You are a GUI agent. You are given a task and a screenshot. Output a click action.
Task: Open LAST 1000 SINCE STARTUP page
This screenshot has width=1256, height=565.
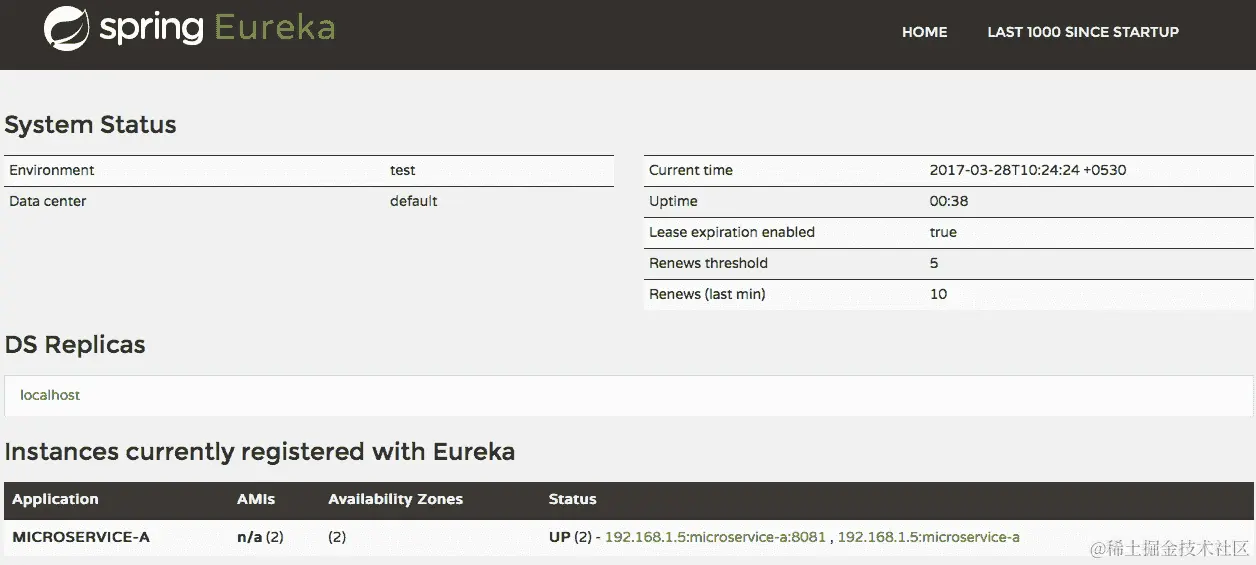click(1083, 32)
